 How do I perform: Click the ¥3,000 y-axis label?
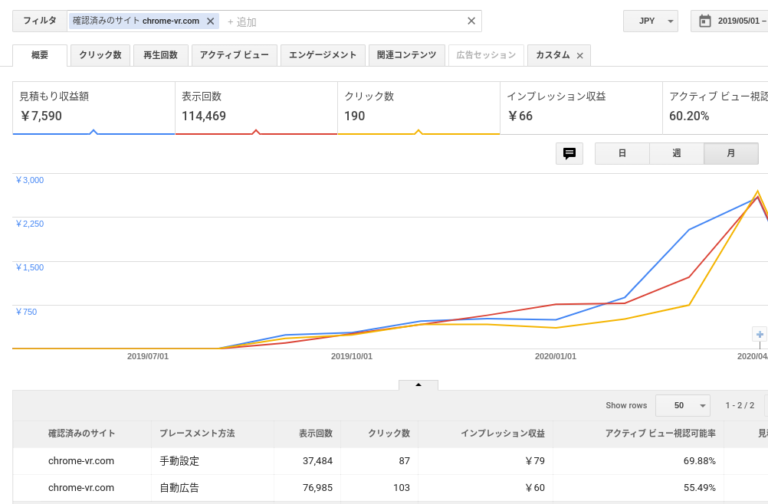30,180
